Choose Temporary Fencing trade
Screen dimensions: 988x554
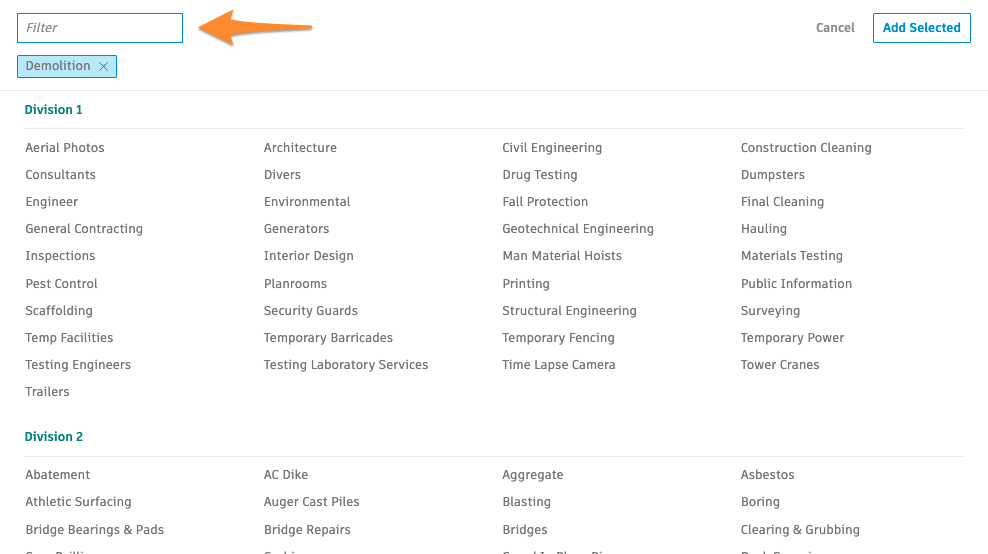(558, 338)
